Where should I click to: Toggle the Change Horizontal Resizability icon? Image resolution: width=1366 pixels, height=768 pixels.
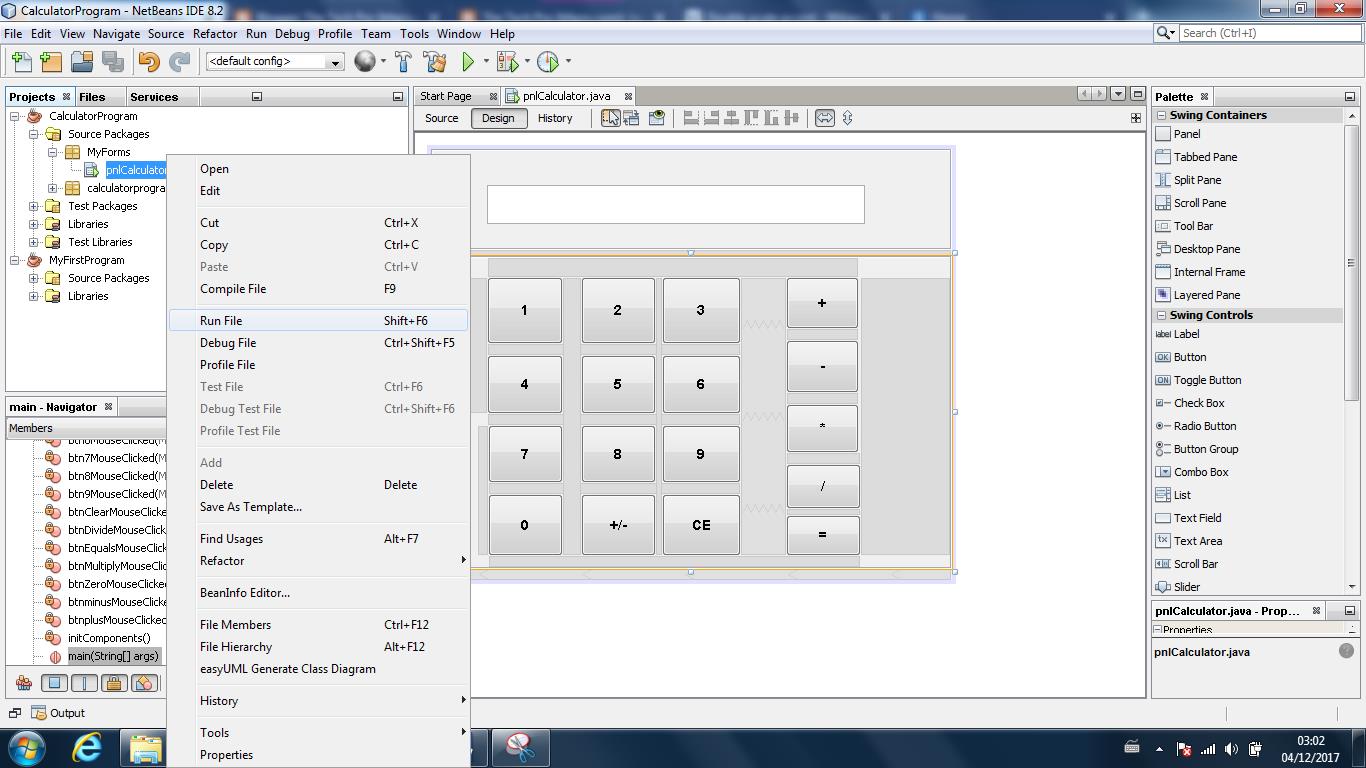(x=824, y=118)
